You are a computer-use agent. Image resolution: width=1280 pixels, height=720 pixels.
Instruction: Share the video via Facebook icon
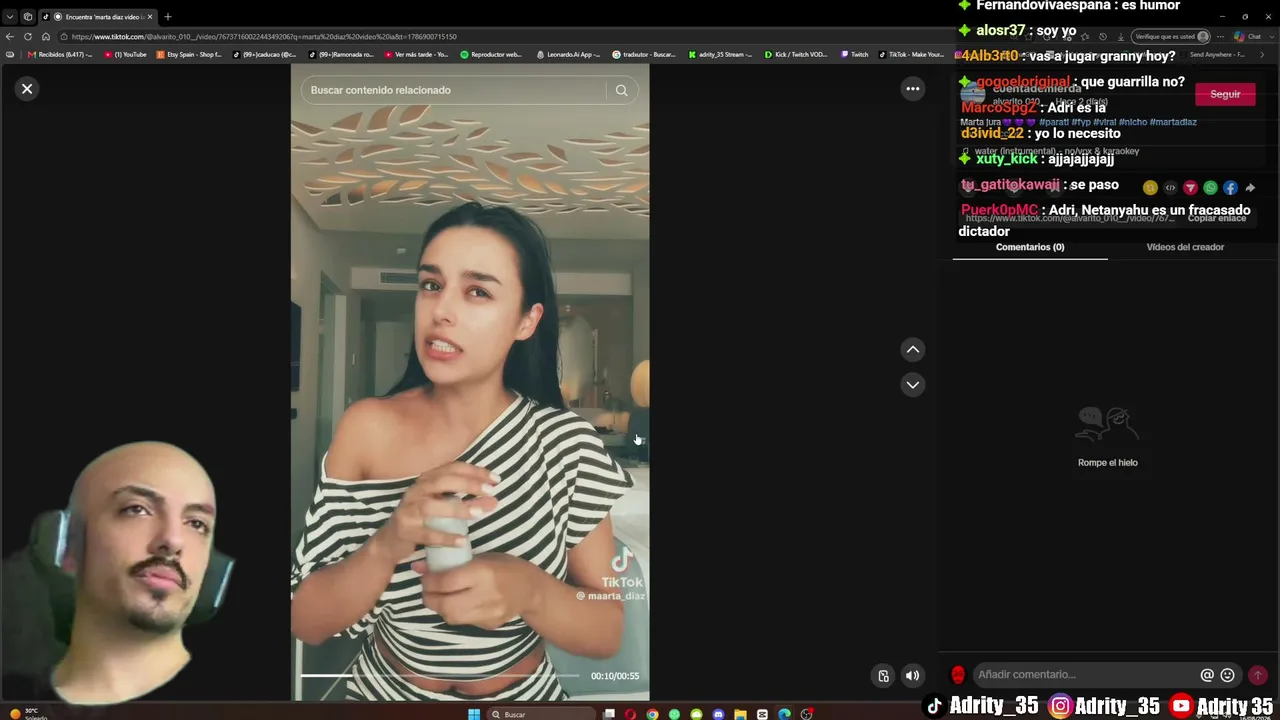pyautogui.click(x=1230, y=188)
